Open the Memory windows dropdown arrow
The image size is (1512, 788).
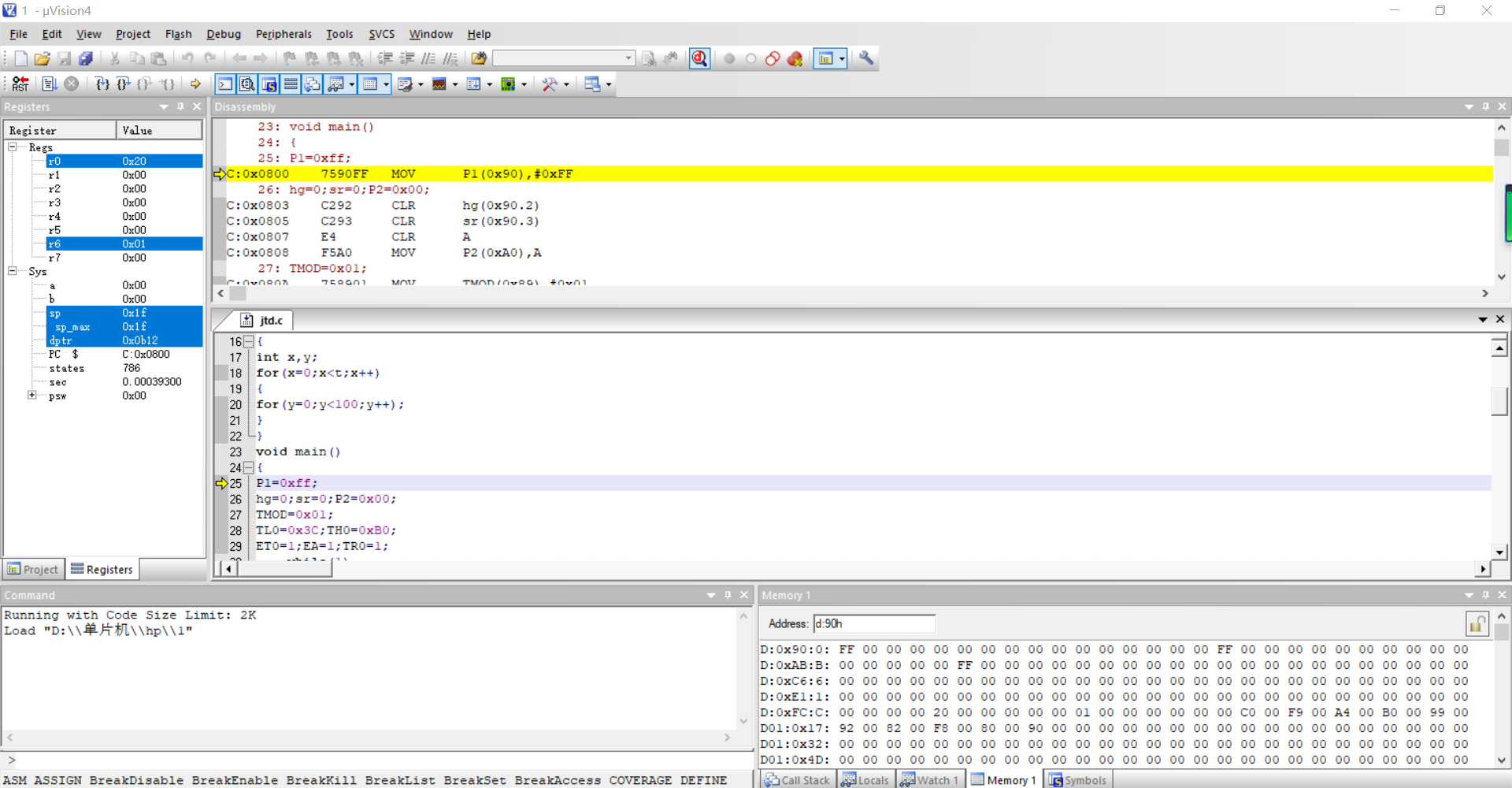pos(386,84)
